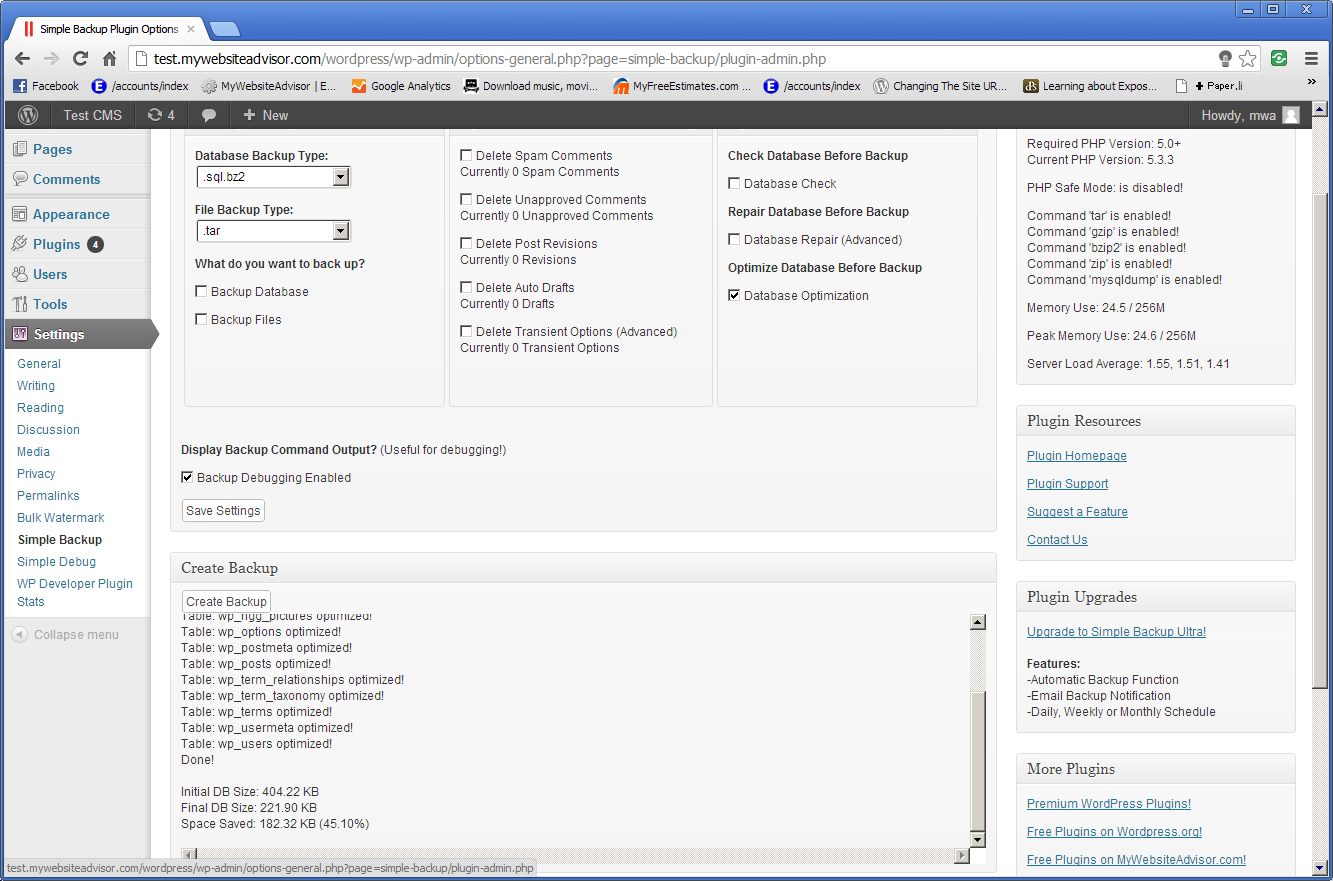Click the green extension icon in the toolbar

point(1279,58)
